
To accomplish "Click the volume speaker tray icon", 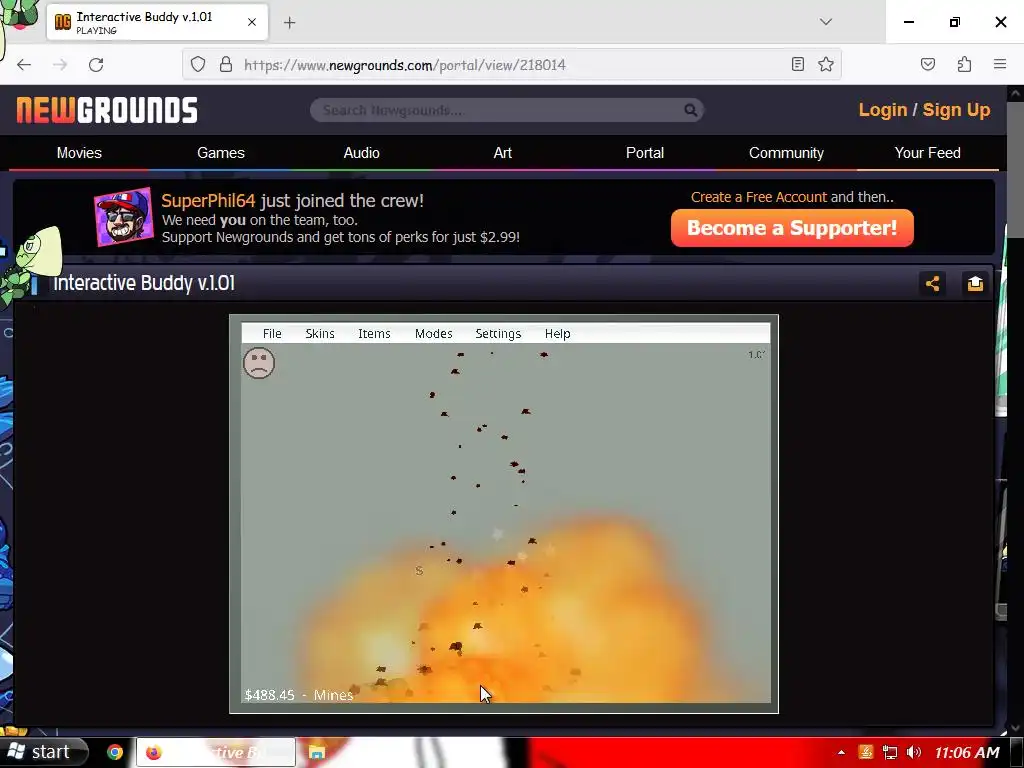I will click(914, 752).
